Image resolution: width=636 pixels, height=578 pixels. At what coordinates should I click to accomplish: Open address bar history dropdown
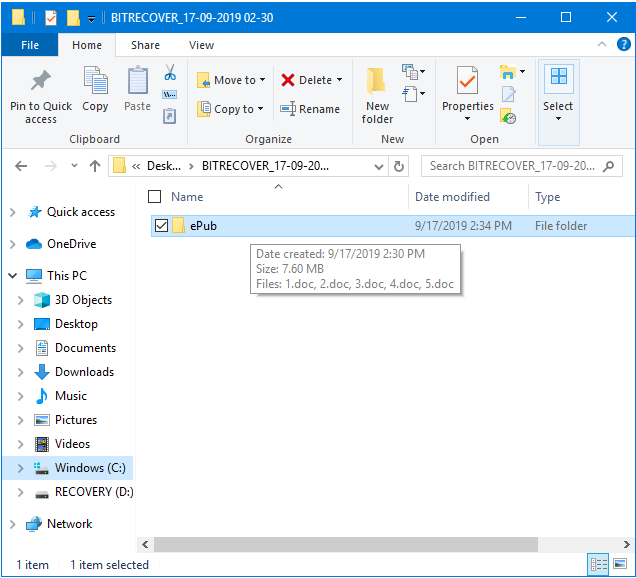point(379,166)
